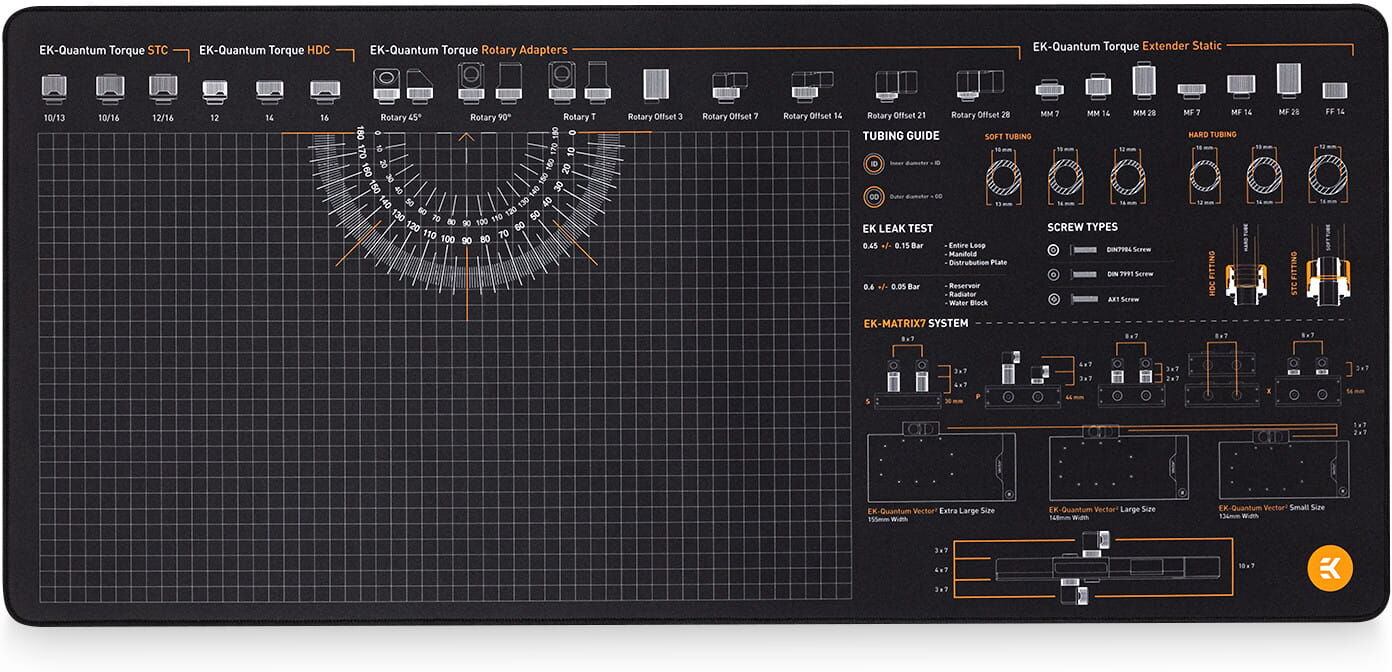Click the MM 7 extender icon
This screenshot has height=672, width=1392.
click(1049, 90)
